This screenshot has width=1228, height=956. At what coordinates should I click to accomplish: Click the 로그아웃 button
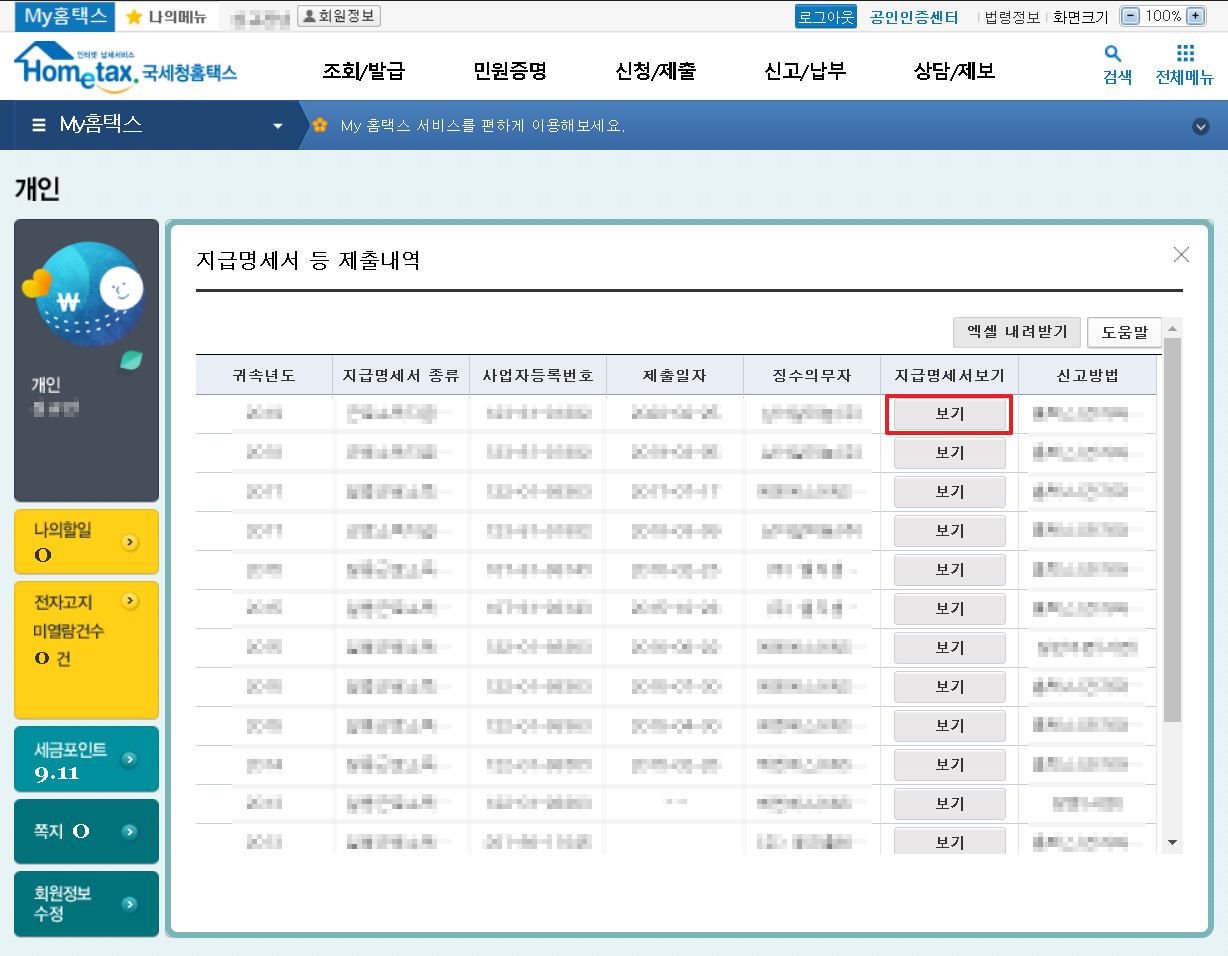coord(825,16)
